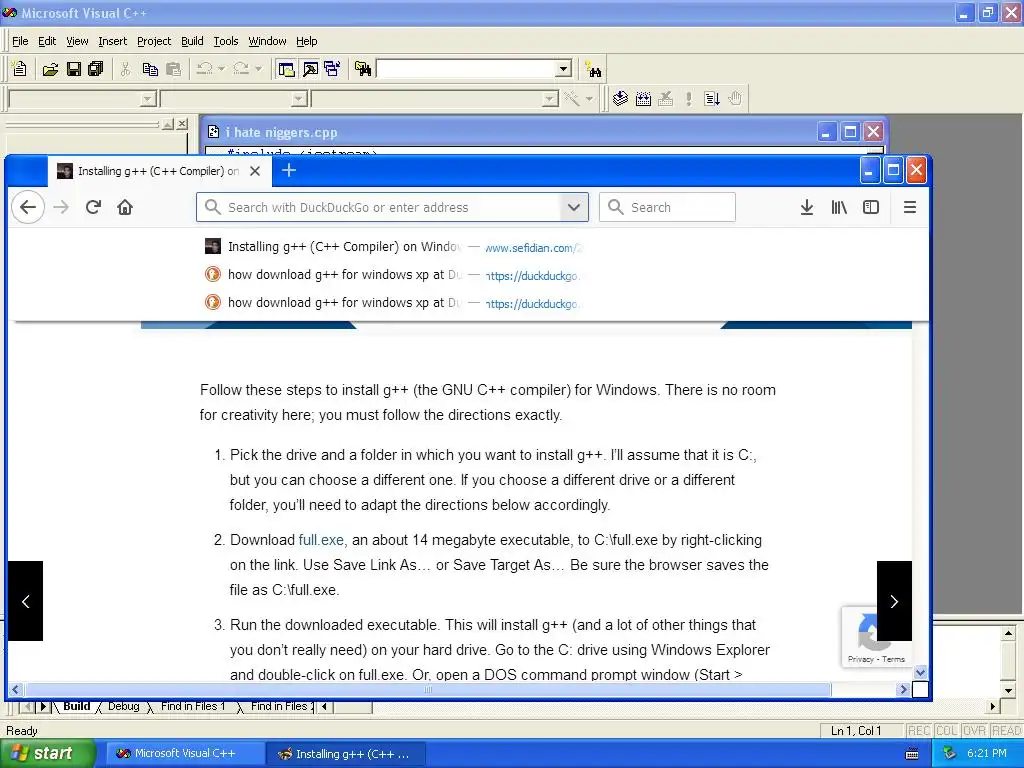Switch to the Debug output tab
Image resolution: width=1024 pixels, height=768 pixels.
[123, 706]
